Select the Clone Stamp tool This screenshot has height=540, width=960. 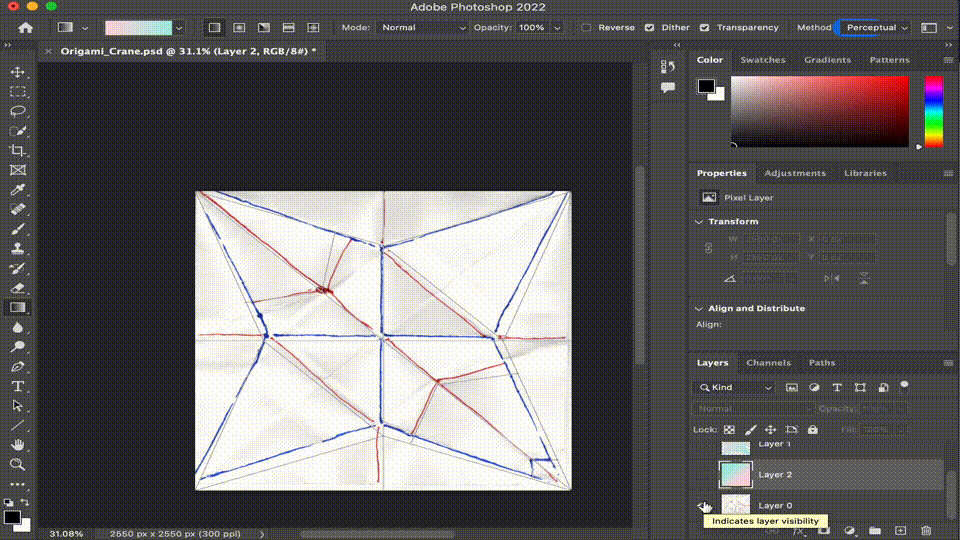(x=18, y=249)
